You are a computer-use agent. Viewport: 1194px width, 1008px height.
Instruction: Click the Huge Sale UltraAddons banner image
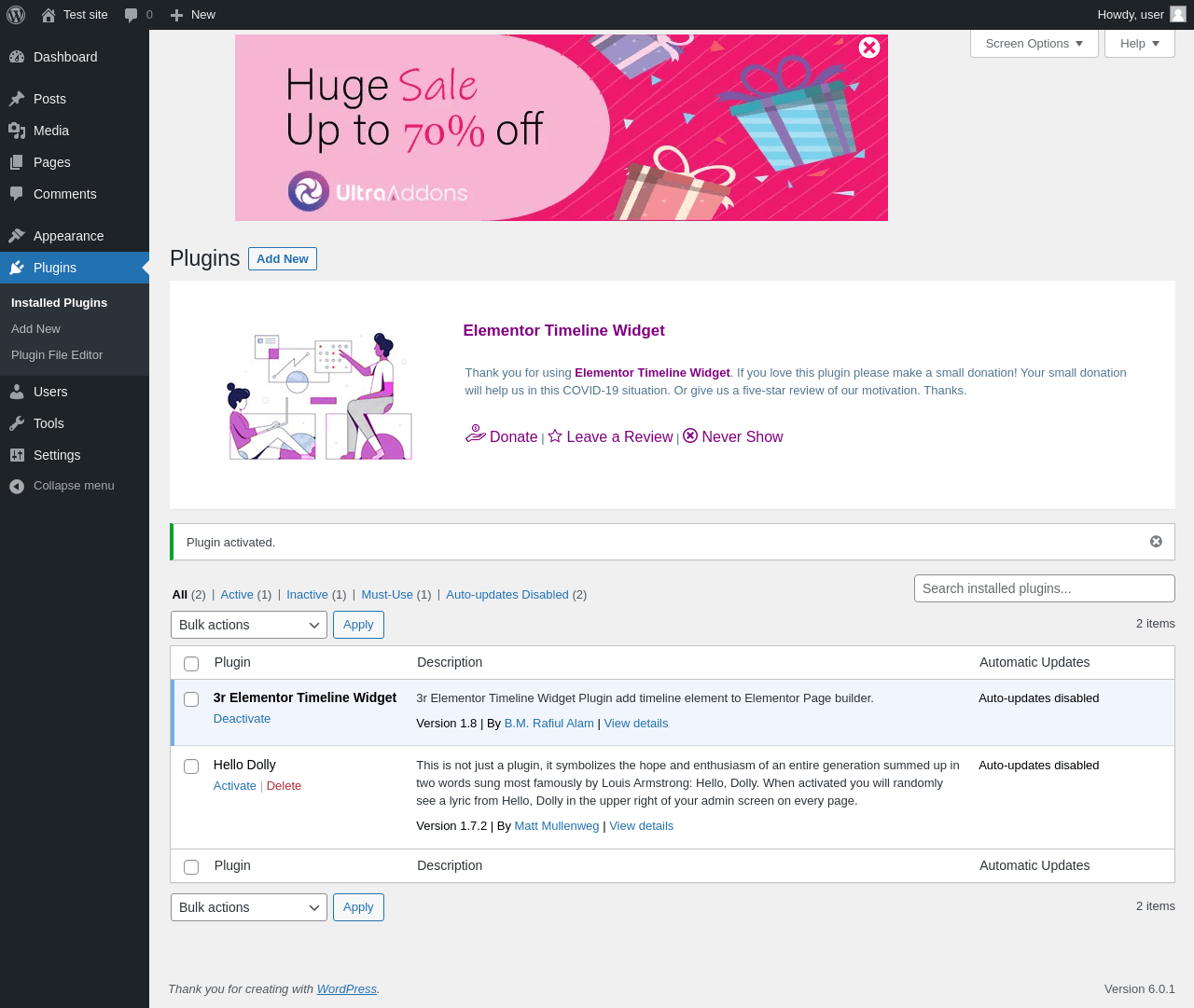pos(562,128)
